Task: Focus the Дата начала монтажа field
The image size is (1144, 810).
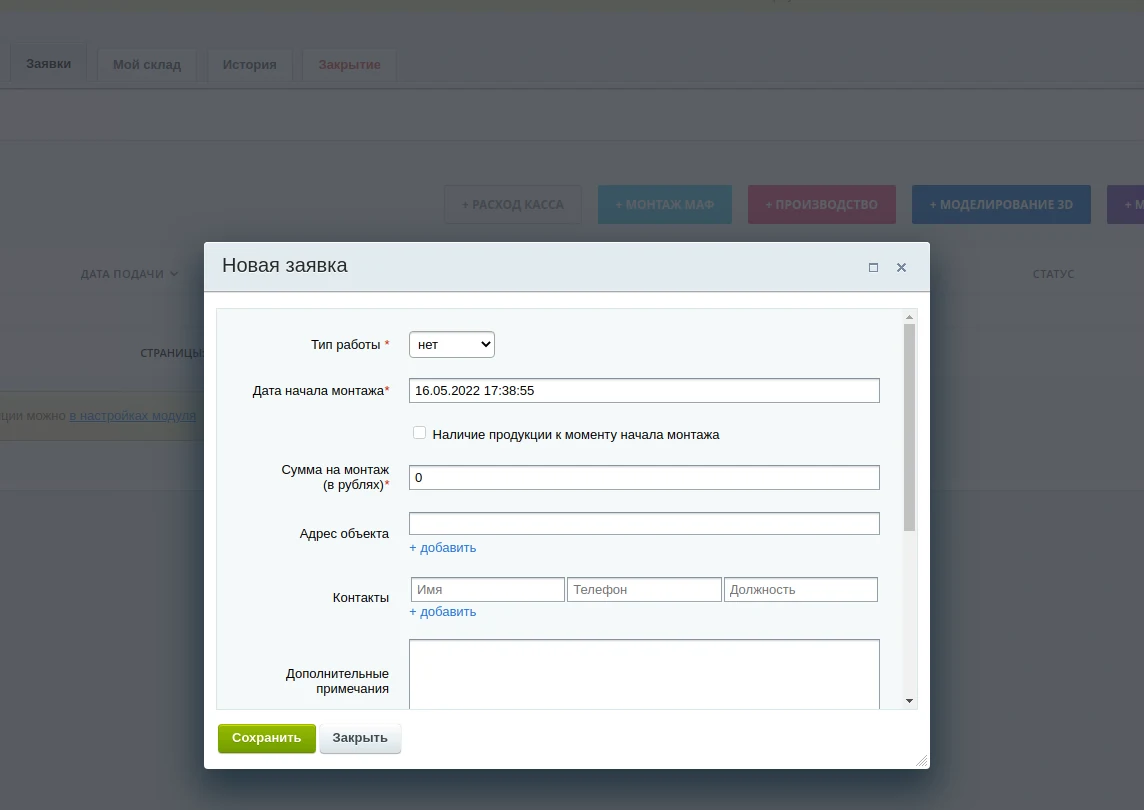Action: coord(644,390)
